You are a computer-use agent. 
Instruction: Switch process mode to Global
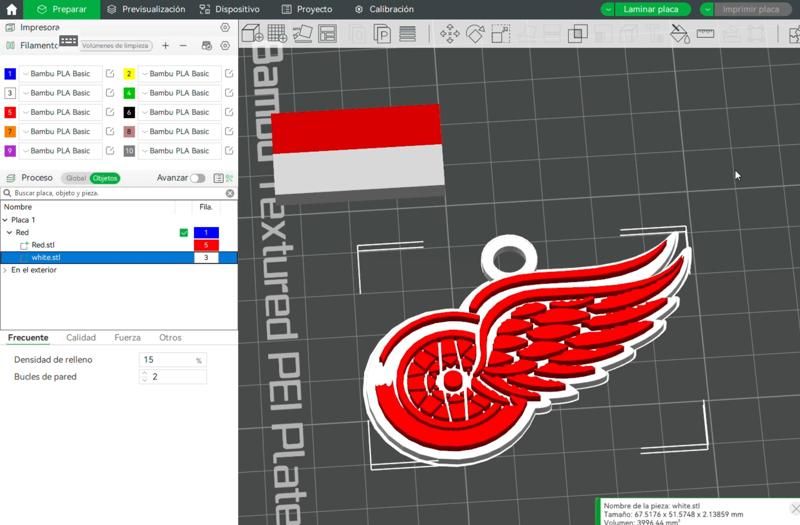76,178
